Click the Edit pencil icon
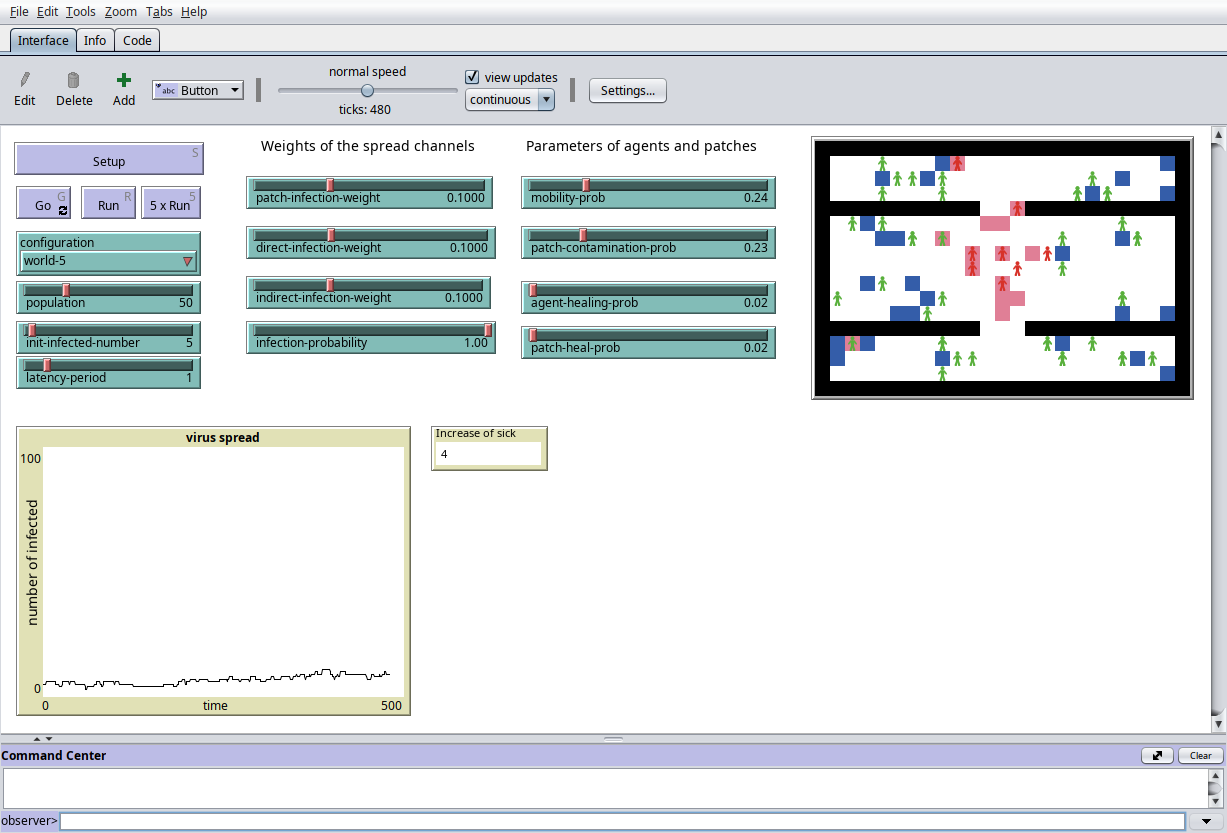Viewport: 1227px width, 833px height. pyautogui.click(x=25, y=80)
